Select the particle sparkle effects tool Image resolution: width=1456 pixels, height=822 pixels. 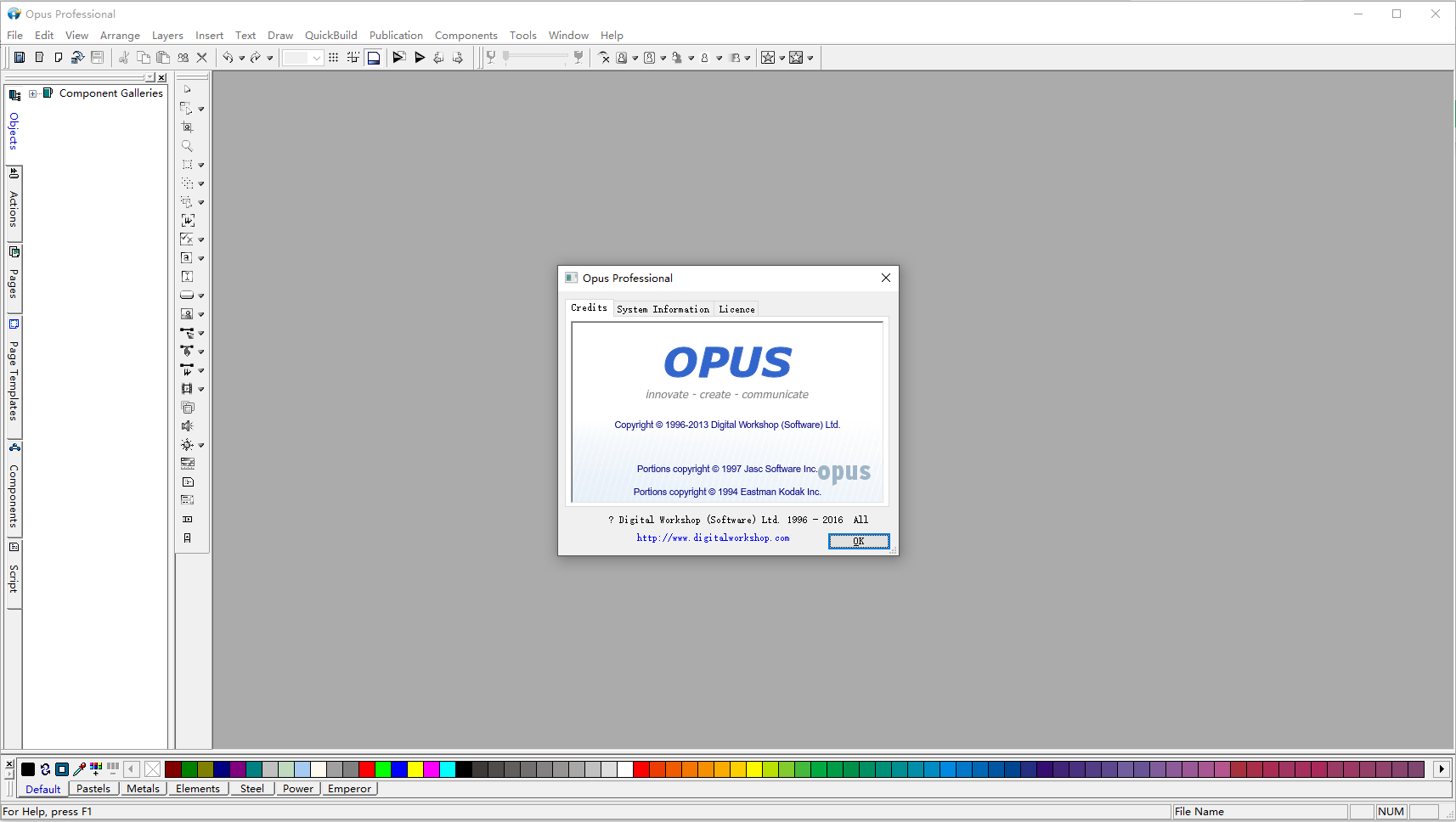click(187, 445)
